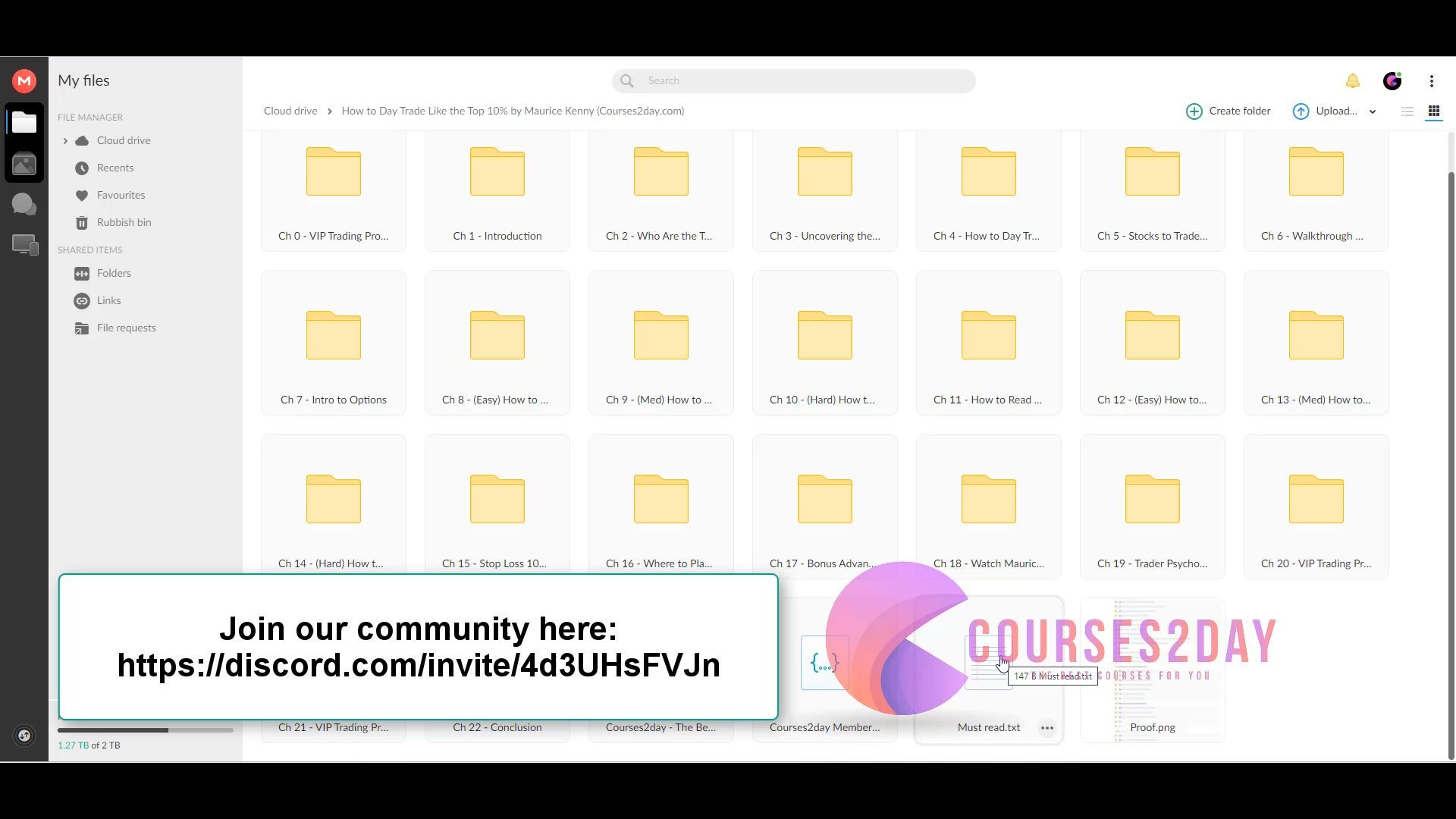The image size is (1456, 819).
Task: Click the Must read.txt file name
Action: (989, 727)
